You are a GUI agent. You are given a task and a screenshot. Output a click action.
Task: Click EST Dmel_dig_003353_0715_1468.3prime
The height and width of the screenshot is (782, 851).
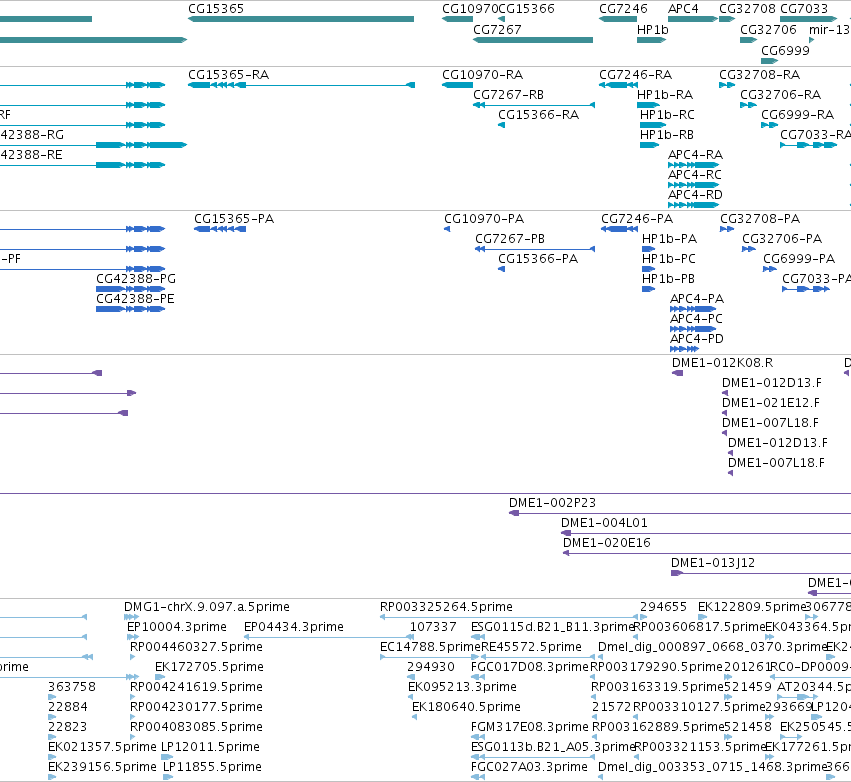click(601, 777)
